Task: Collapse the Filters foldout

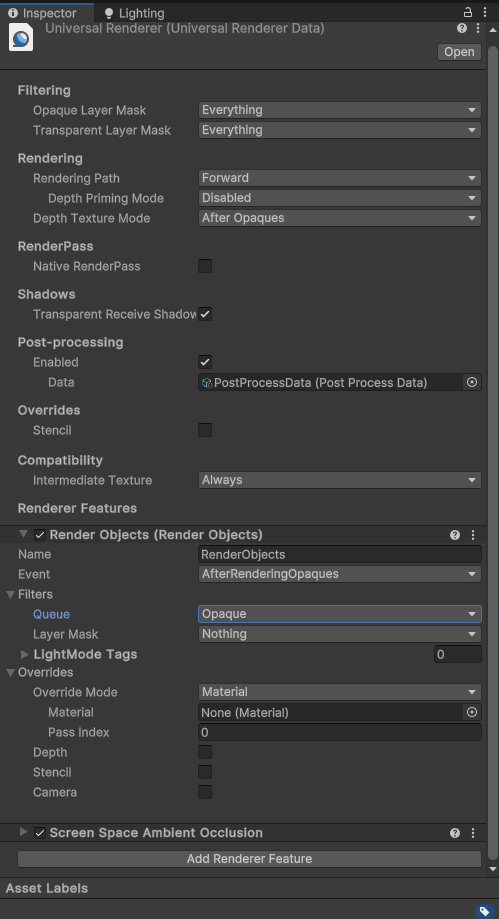Action: [11, 594]
